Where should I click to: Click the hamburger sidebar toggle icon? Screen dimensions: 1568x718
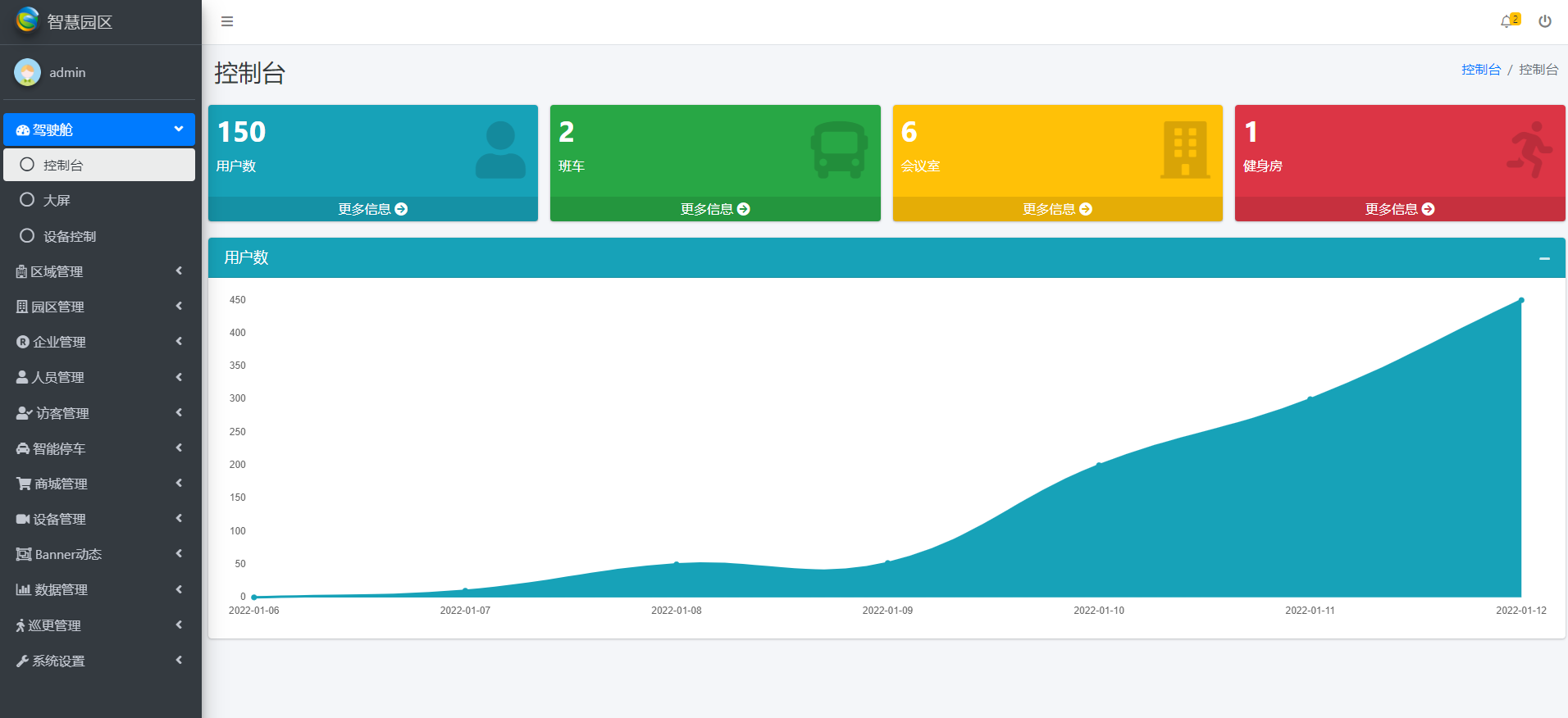pos(227,21)
